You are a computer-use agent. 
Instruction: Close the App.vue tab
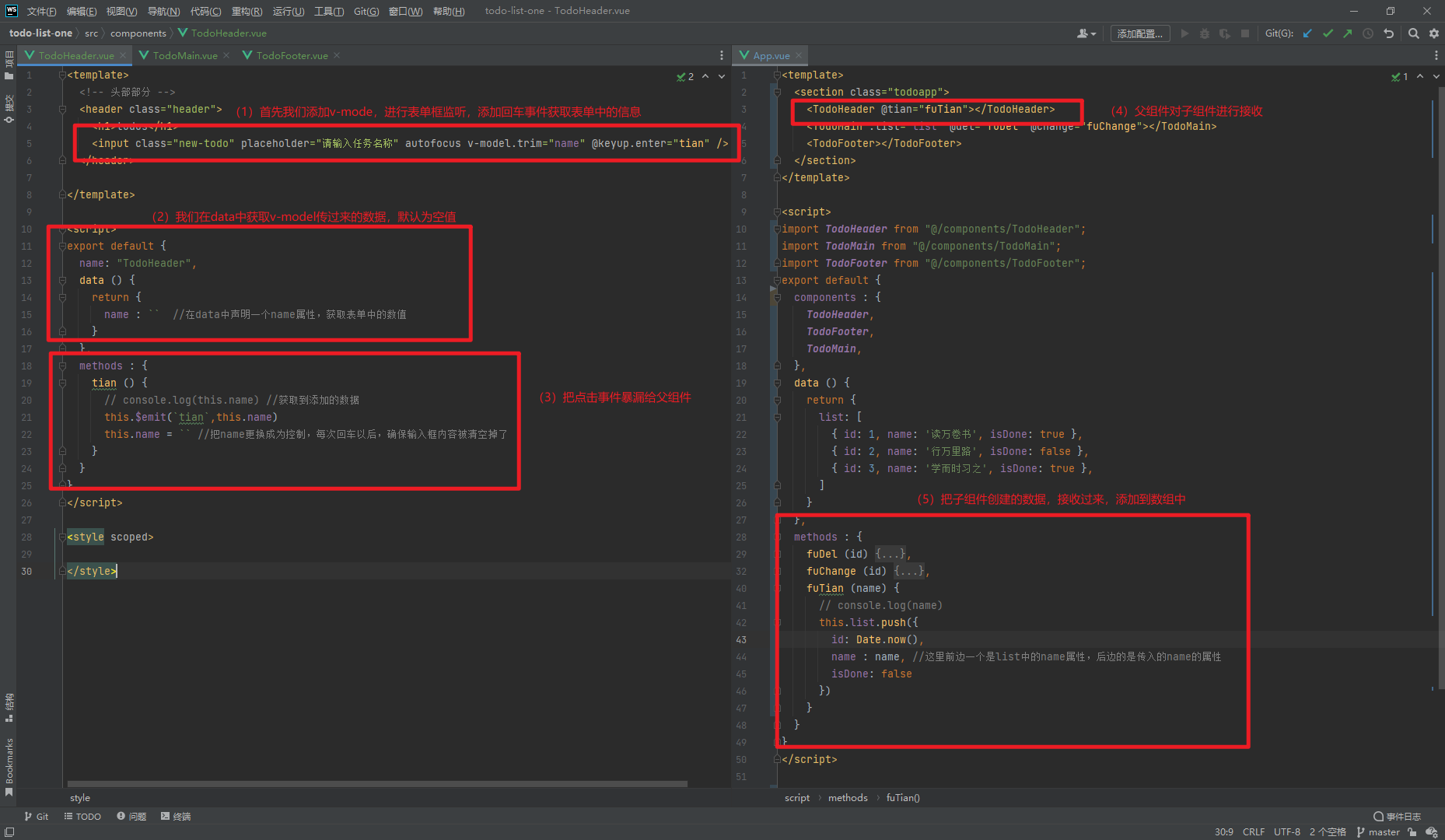[799, 55]
